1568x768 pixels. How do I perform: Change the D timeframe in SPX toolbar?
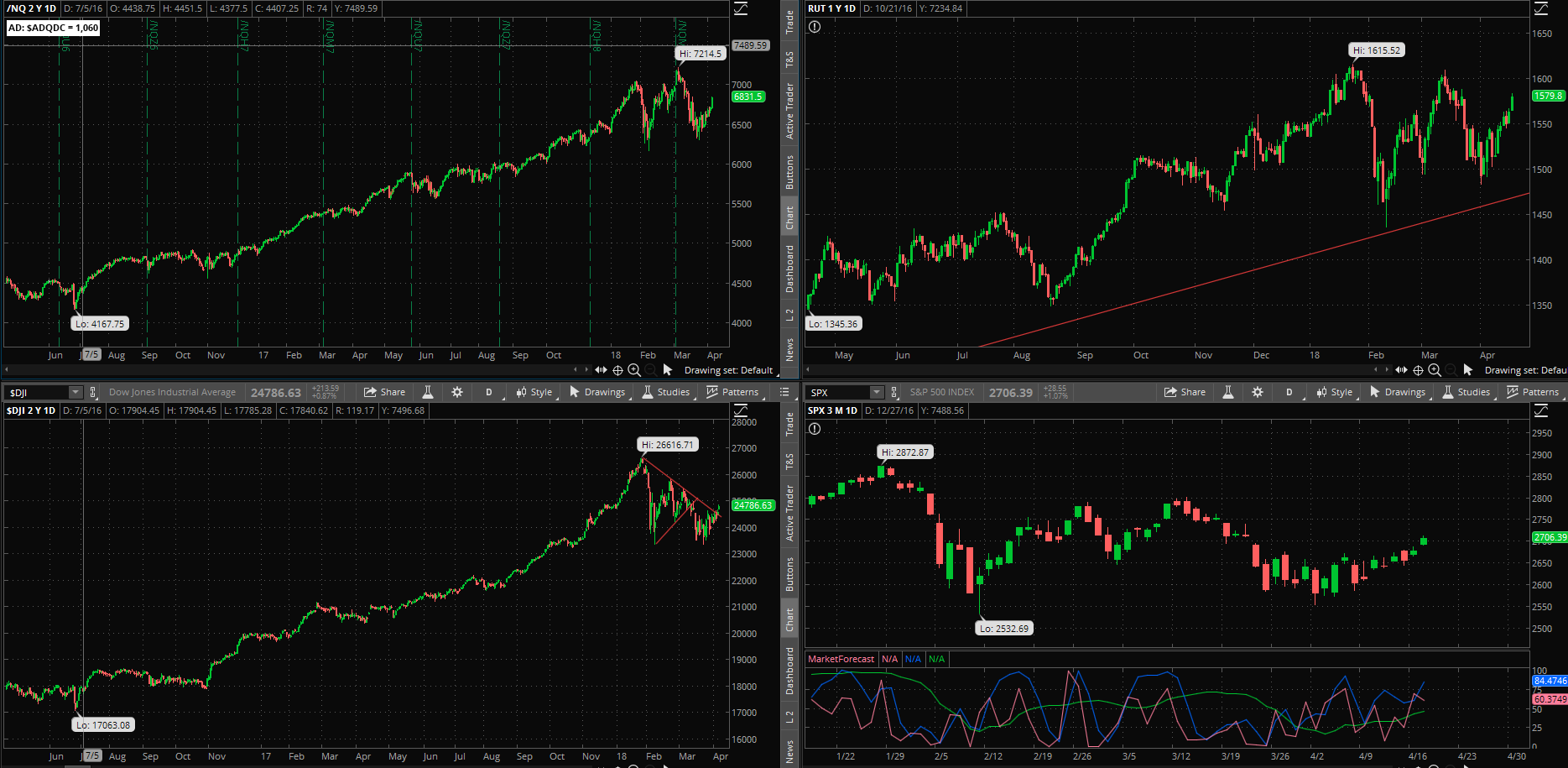(x=1289, y=392)
